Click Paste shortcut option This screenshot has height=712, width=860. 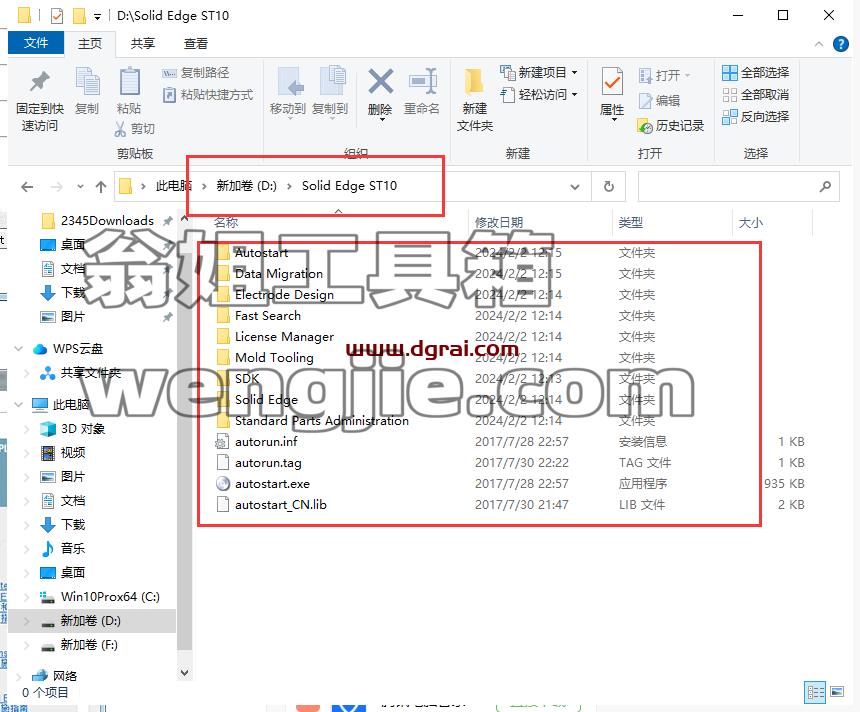(x=208, y=95)
